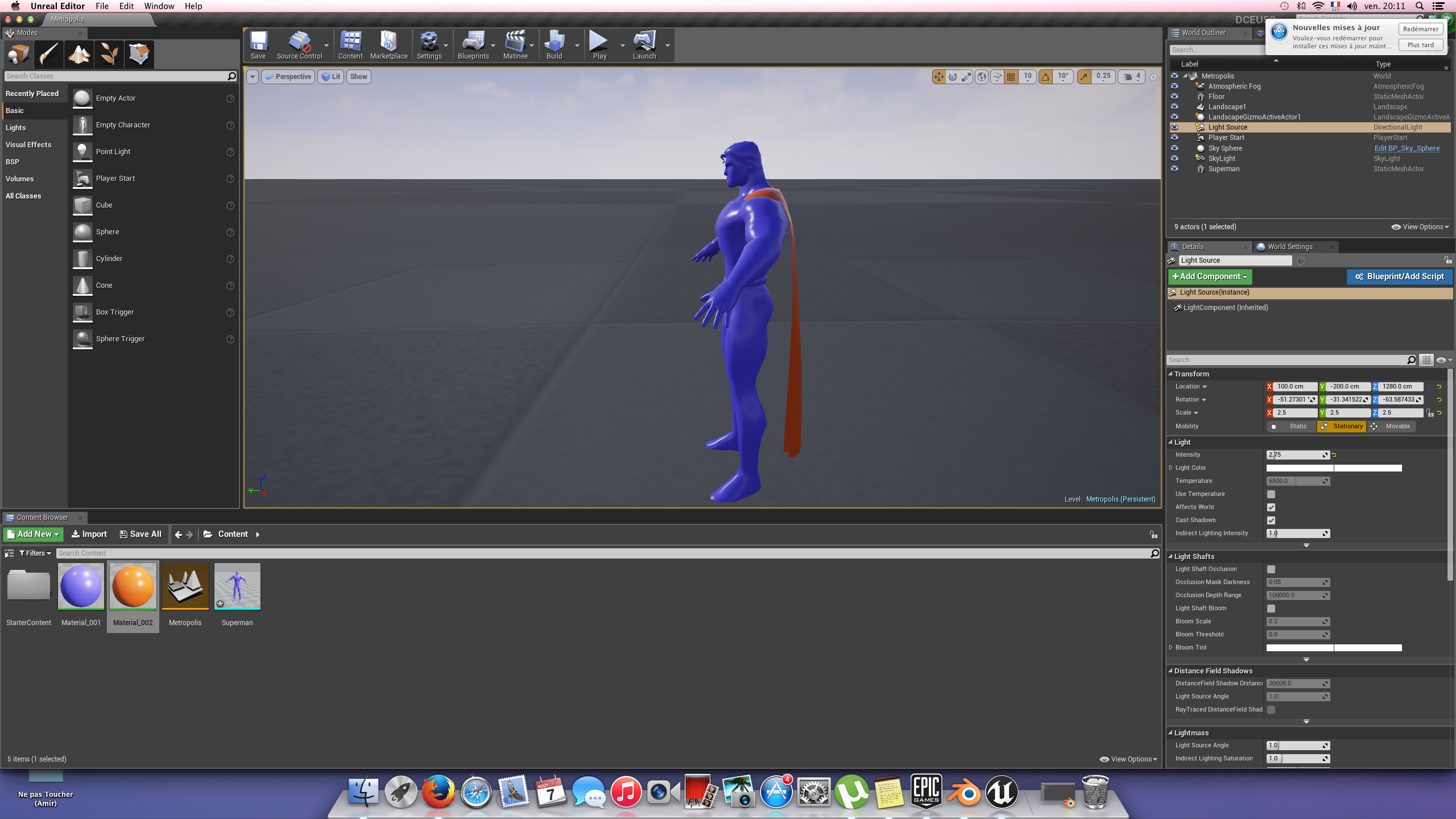Hide the Superman actor via eye icon

(1174, 169)
